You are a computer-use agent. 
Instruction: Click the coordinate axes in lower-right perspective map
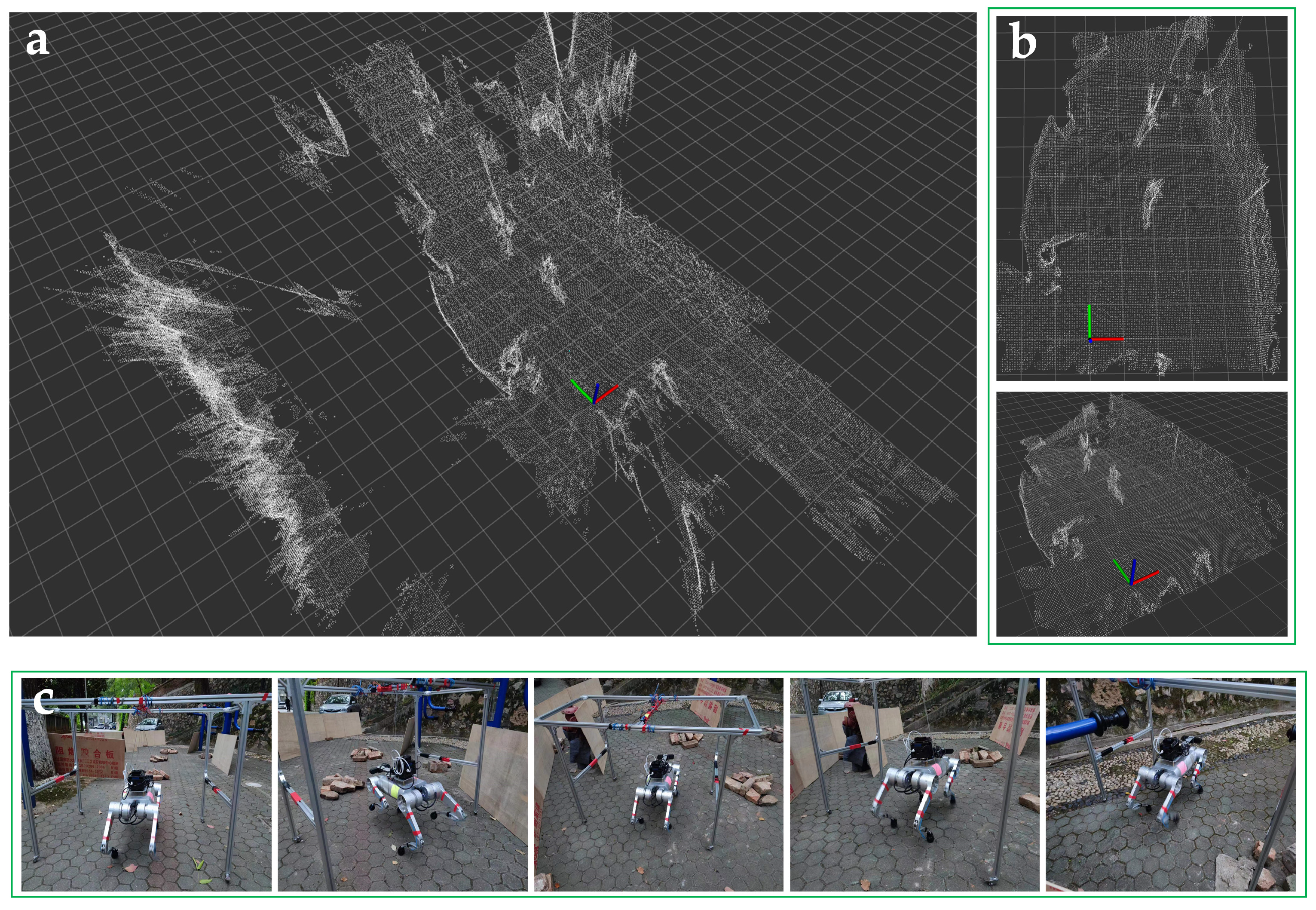pyautogui.click(x=1133, y=573)
